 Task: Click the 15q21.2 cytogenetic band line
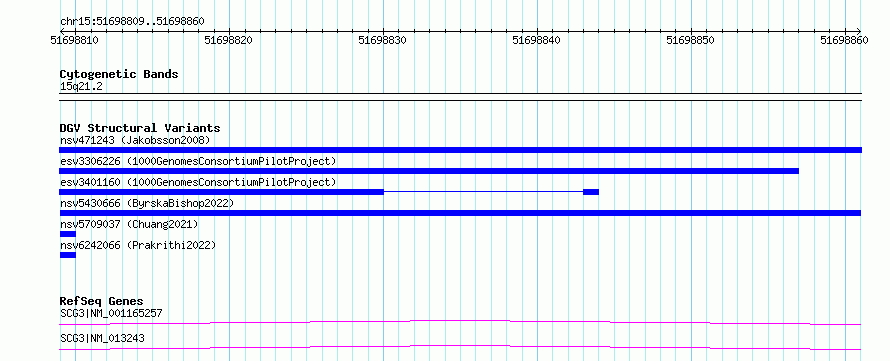pyautogui.click(x=460, y=97)
